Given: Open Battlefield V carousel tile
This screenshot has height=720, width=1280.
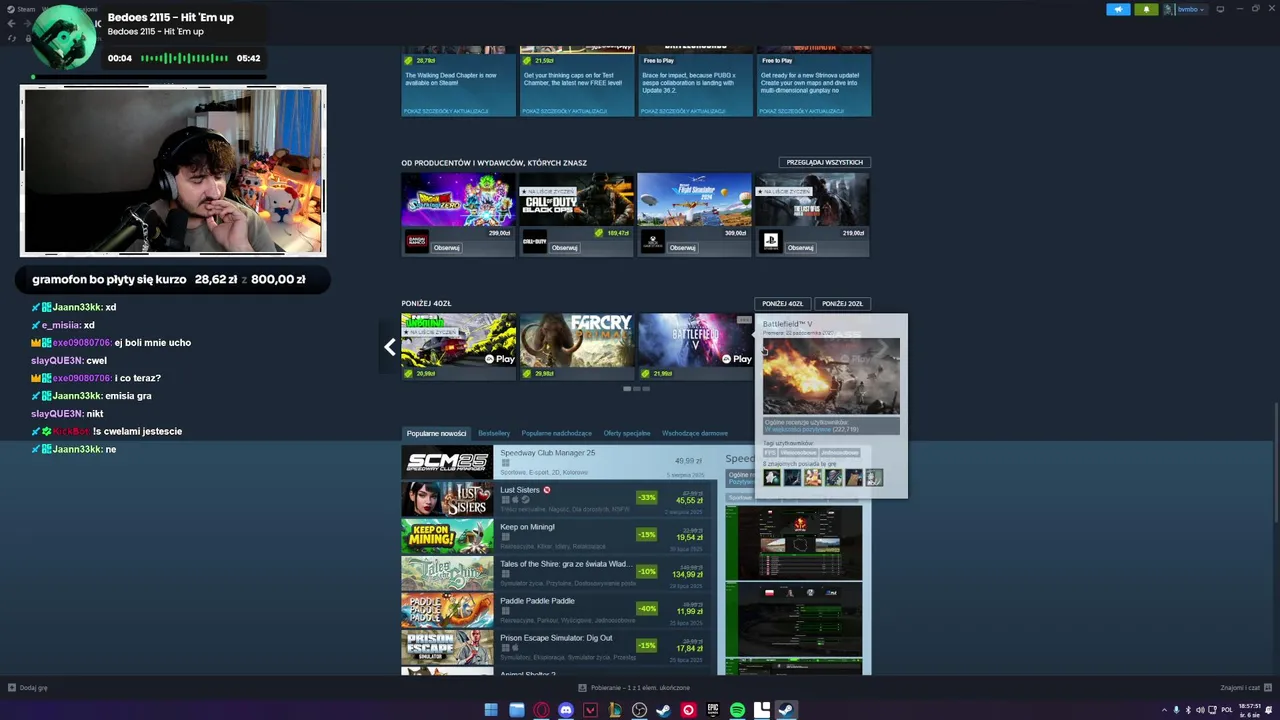Looking at the screenshot, I should 695,346.
